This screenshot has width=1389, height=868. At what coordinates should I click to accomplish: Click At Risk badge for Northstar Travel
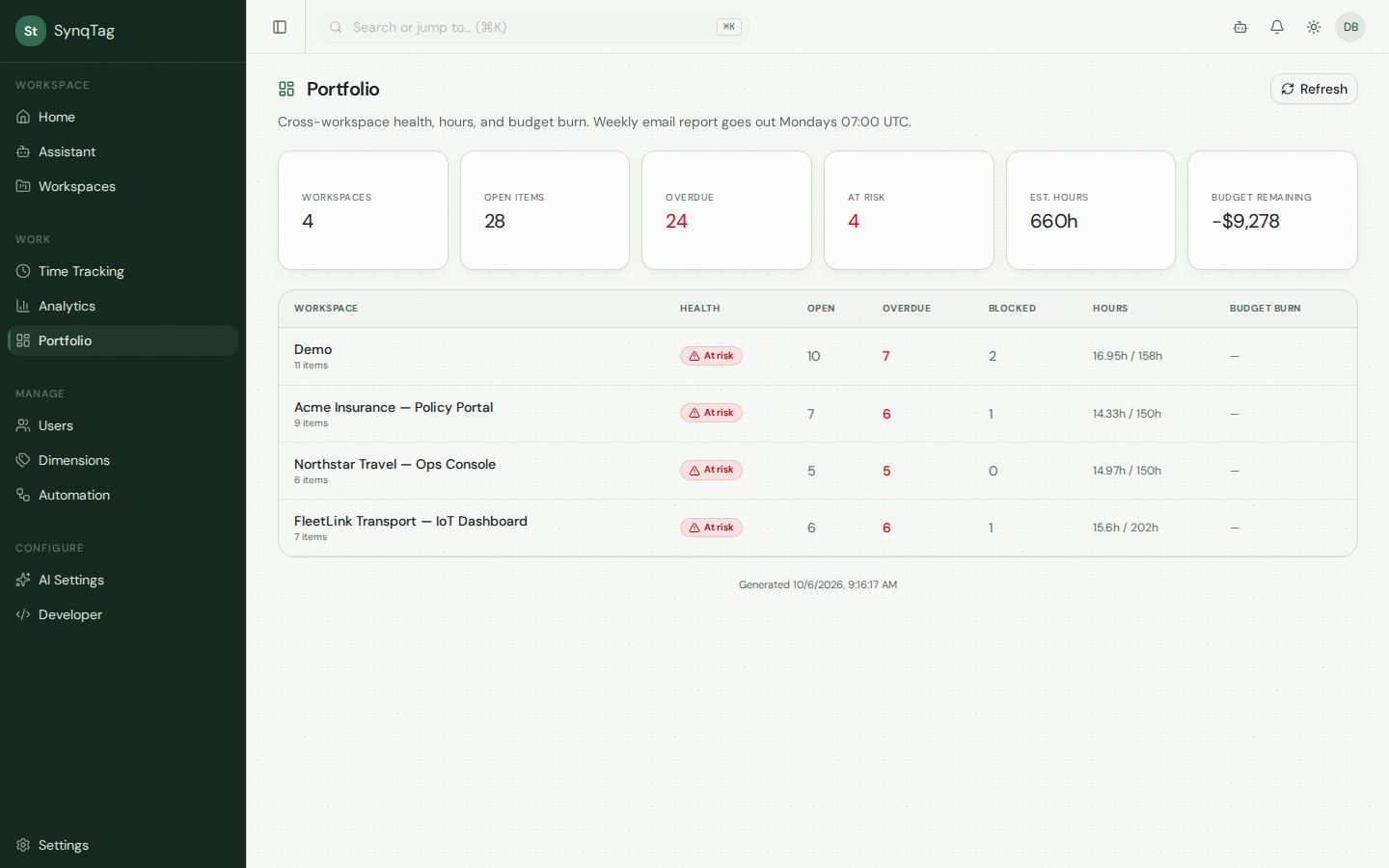point(711,470)
